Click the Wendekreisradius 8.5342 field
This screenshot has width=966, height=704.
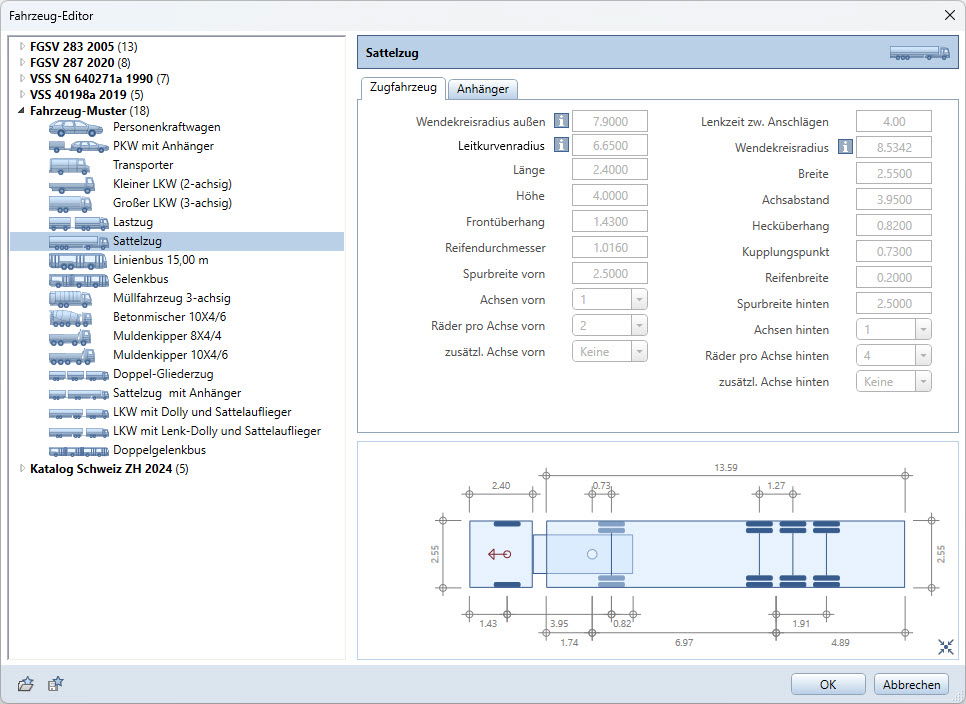click(894, 147)
